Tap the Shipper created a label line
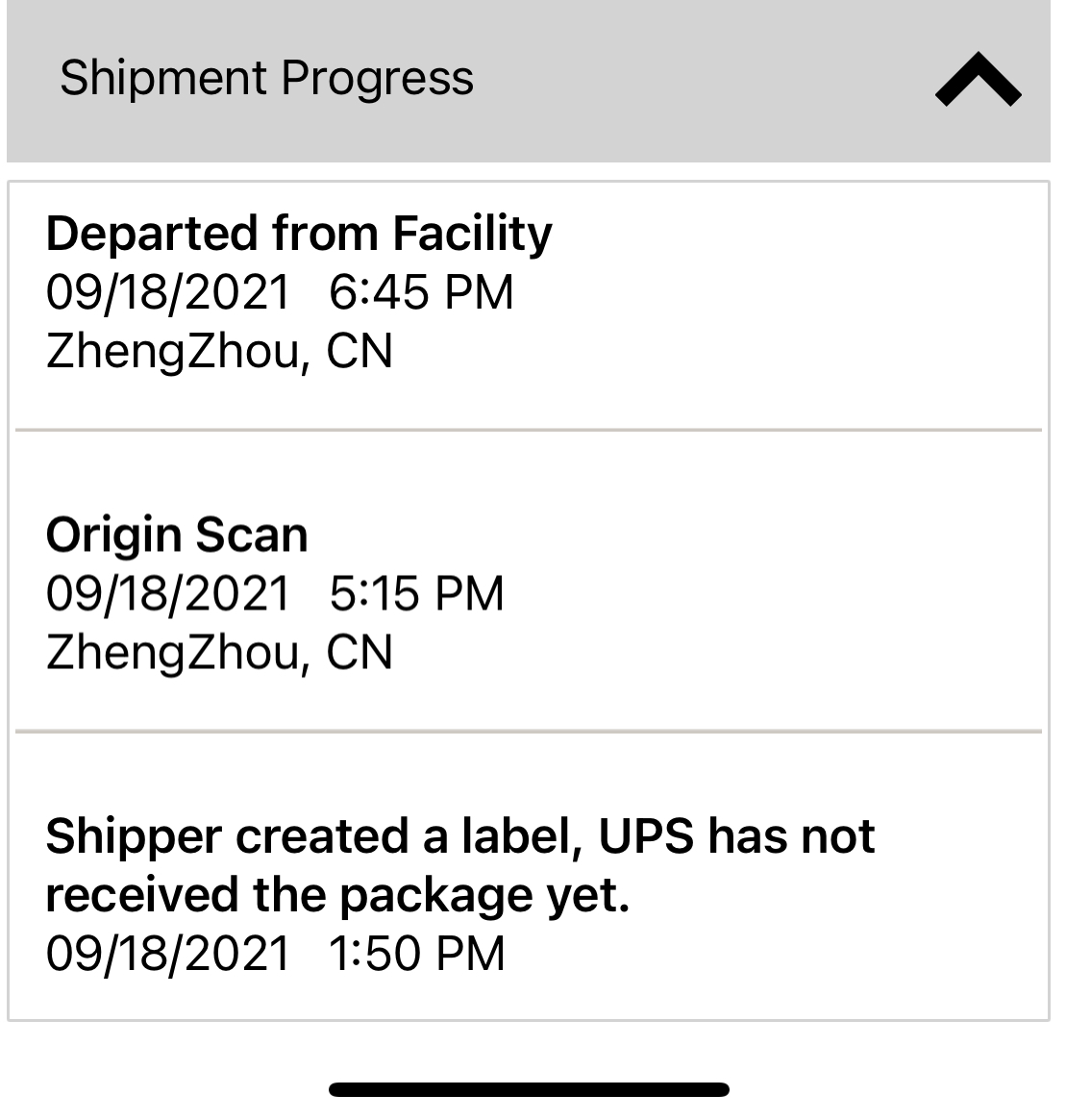Image resolution: width=1091 pixels, height=1120 pixels. [459, 835]
